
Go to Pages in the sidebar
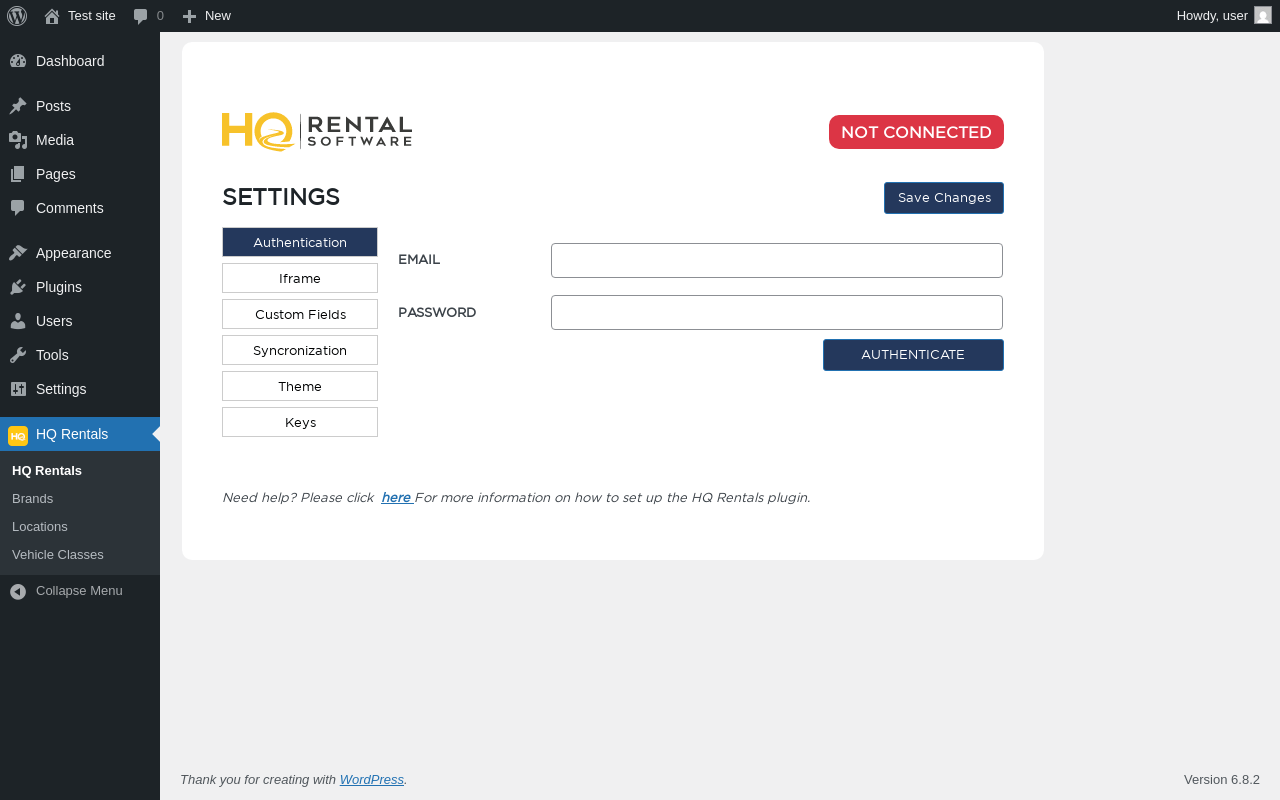click(80, 174)
